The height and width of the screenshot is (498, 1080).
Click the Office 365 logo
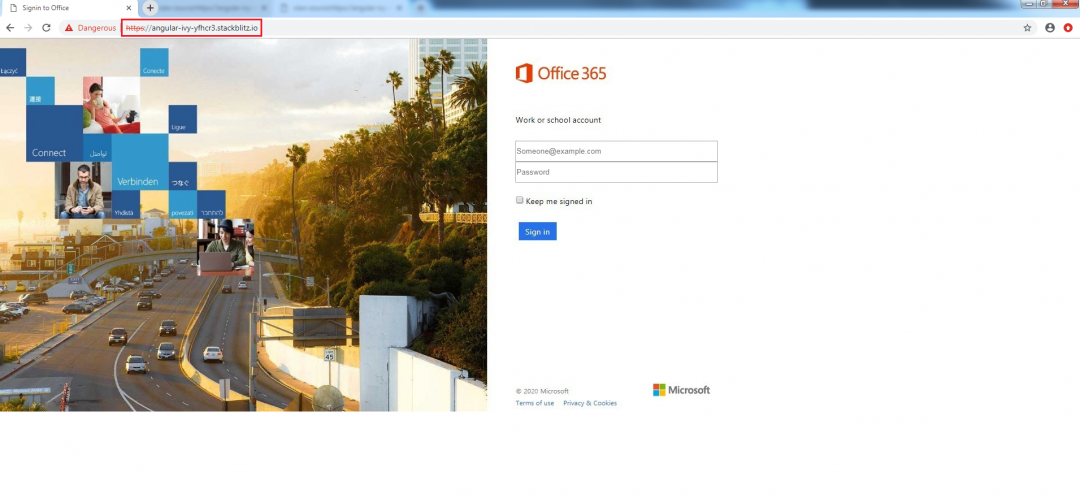tap(561, 73)
